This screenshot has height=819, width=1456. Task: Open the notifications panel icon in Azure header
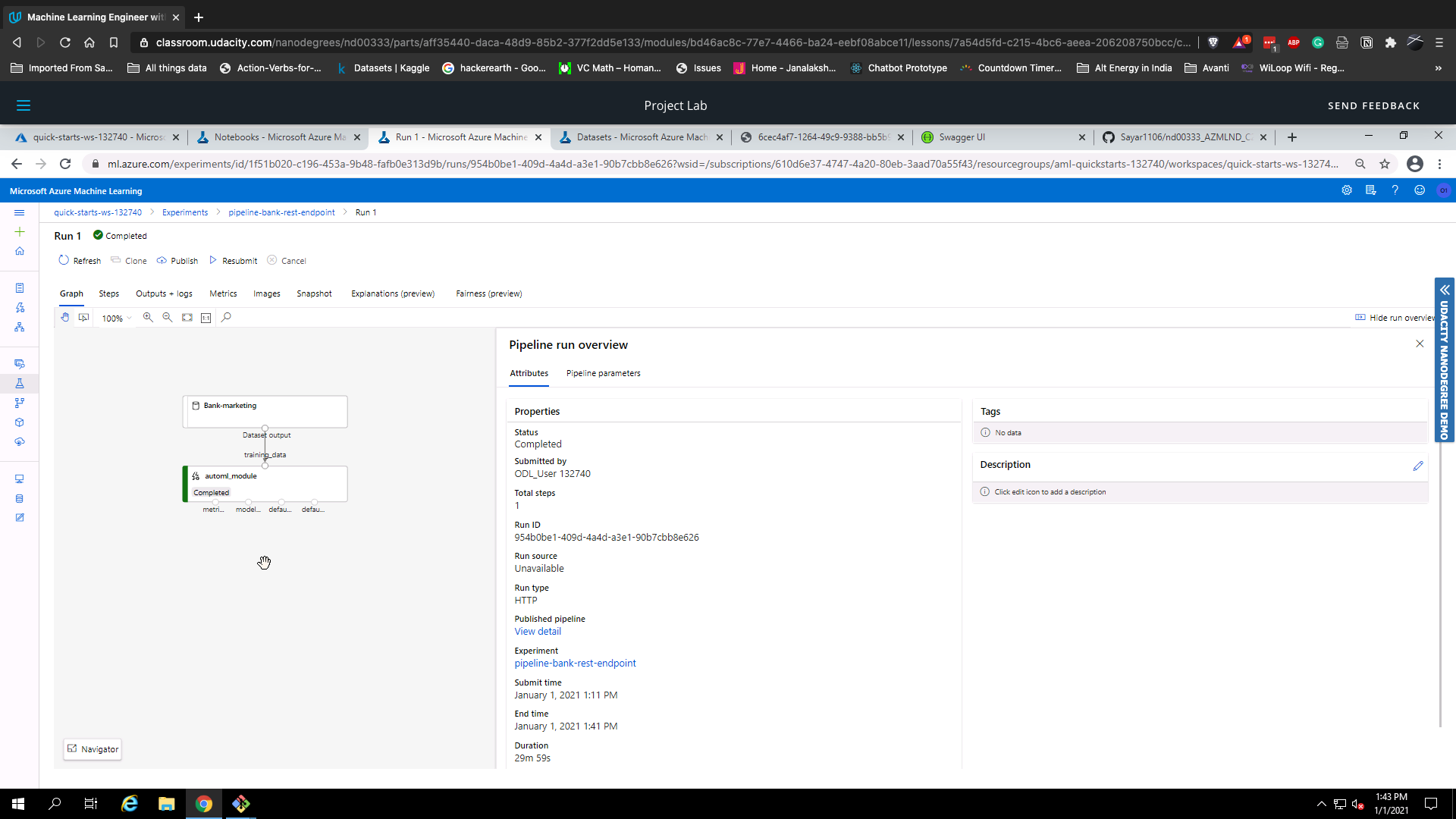(1371, 190)
